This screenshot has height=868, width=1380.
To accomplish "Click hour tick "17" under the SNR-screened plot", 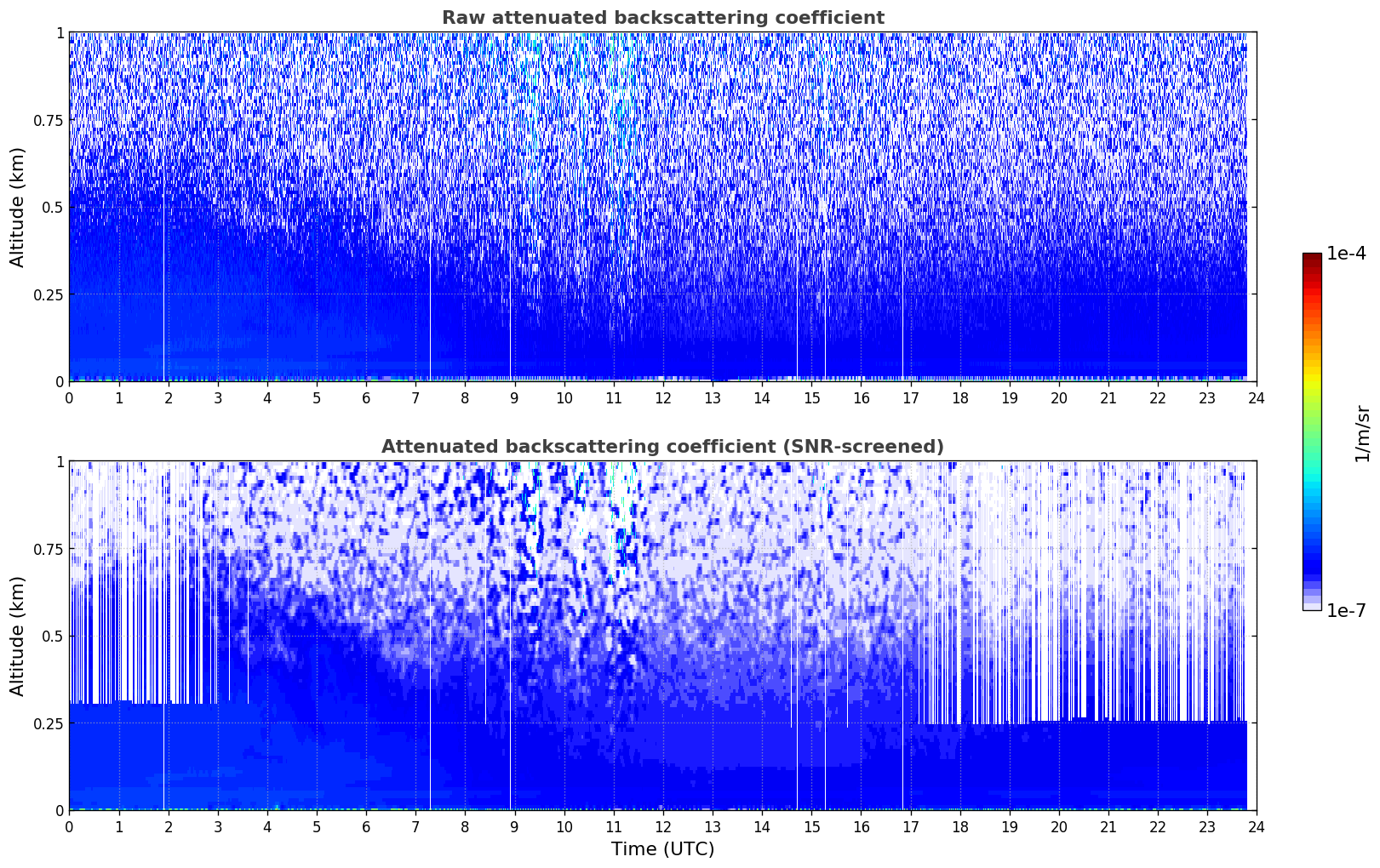I will click(910, 826).
